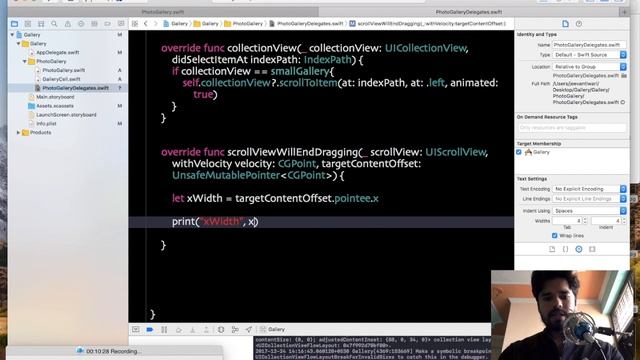Open the Code Snippet library braces icon
640x360 pixels.
(x=565, y=249)
